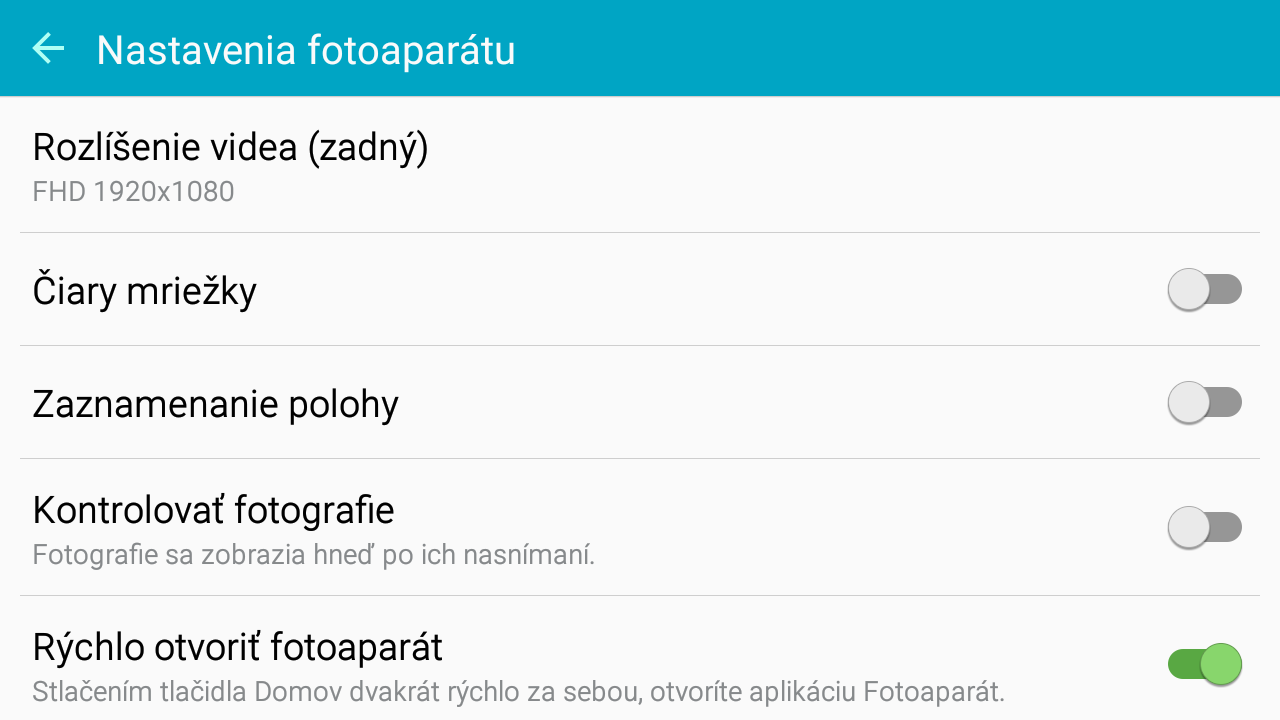Tap description 'Fotografie sa zobrazia hneď'
Viewport: 1280px width, 720px height.
pyautogui.click(x=314, y=554)
